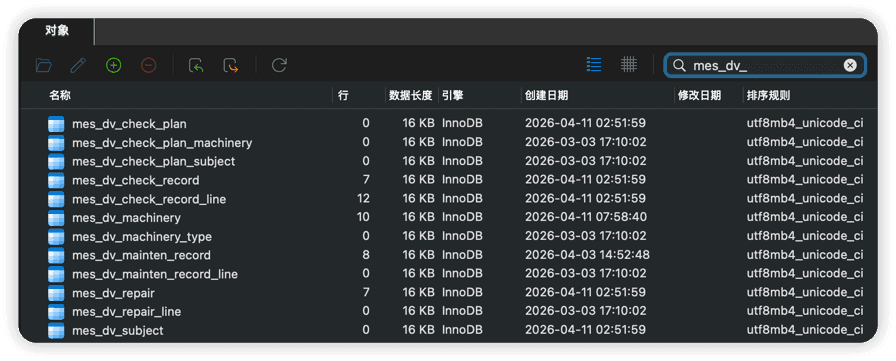Click table icon beside mes_dv_check_record
The image size is (896, 361).
click(56, 180)
